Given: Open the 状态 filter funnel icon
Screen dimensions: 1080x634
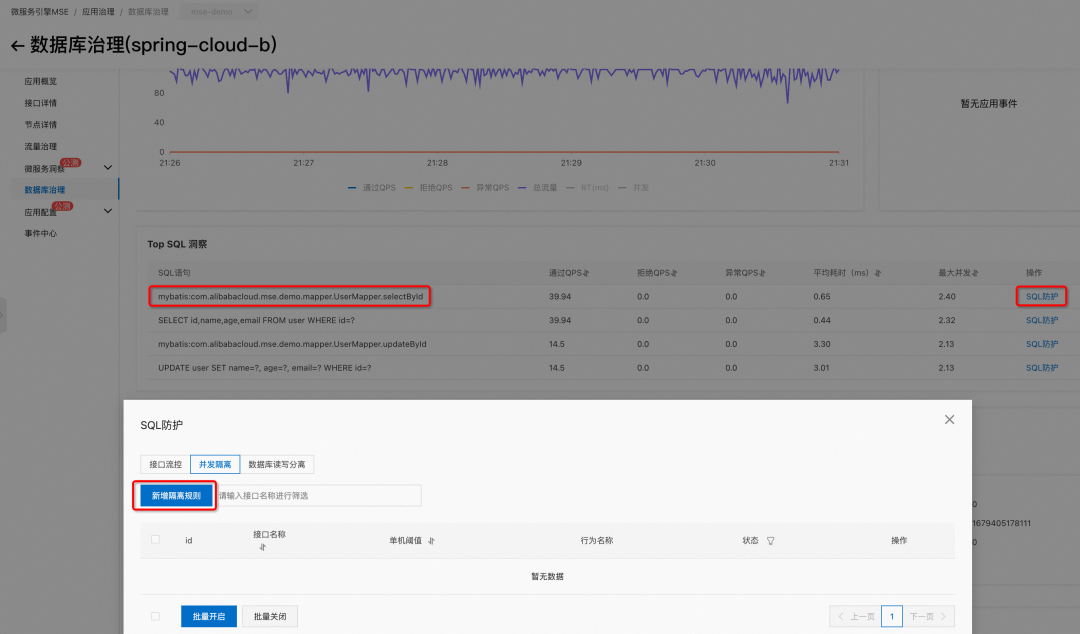Looking at the screenshot, I should (x=771, y=541).
